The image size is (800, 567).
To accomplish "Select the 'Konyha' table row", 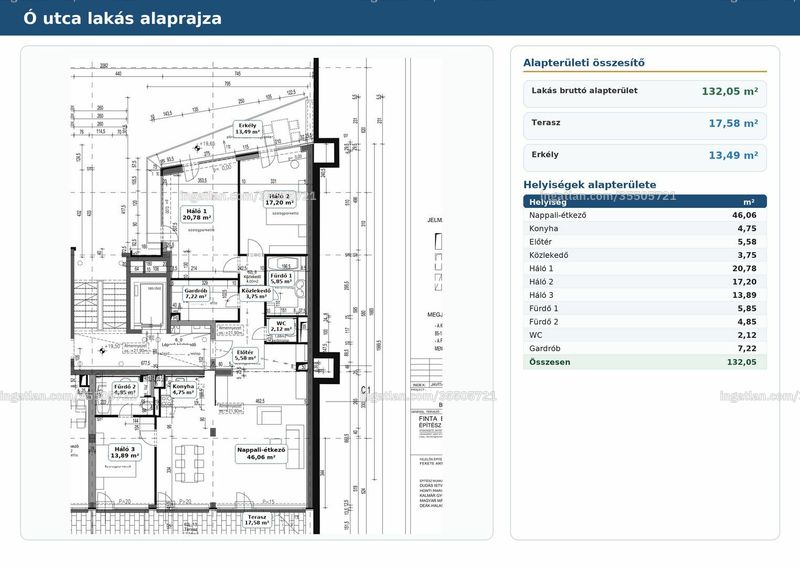I will (x=645, y=229).
